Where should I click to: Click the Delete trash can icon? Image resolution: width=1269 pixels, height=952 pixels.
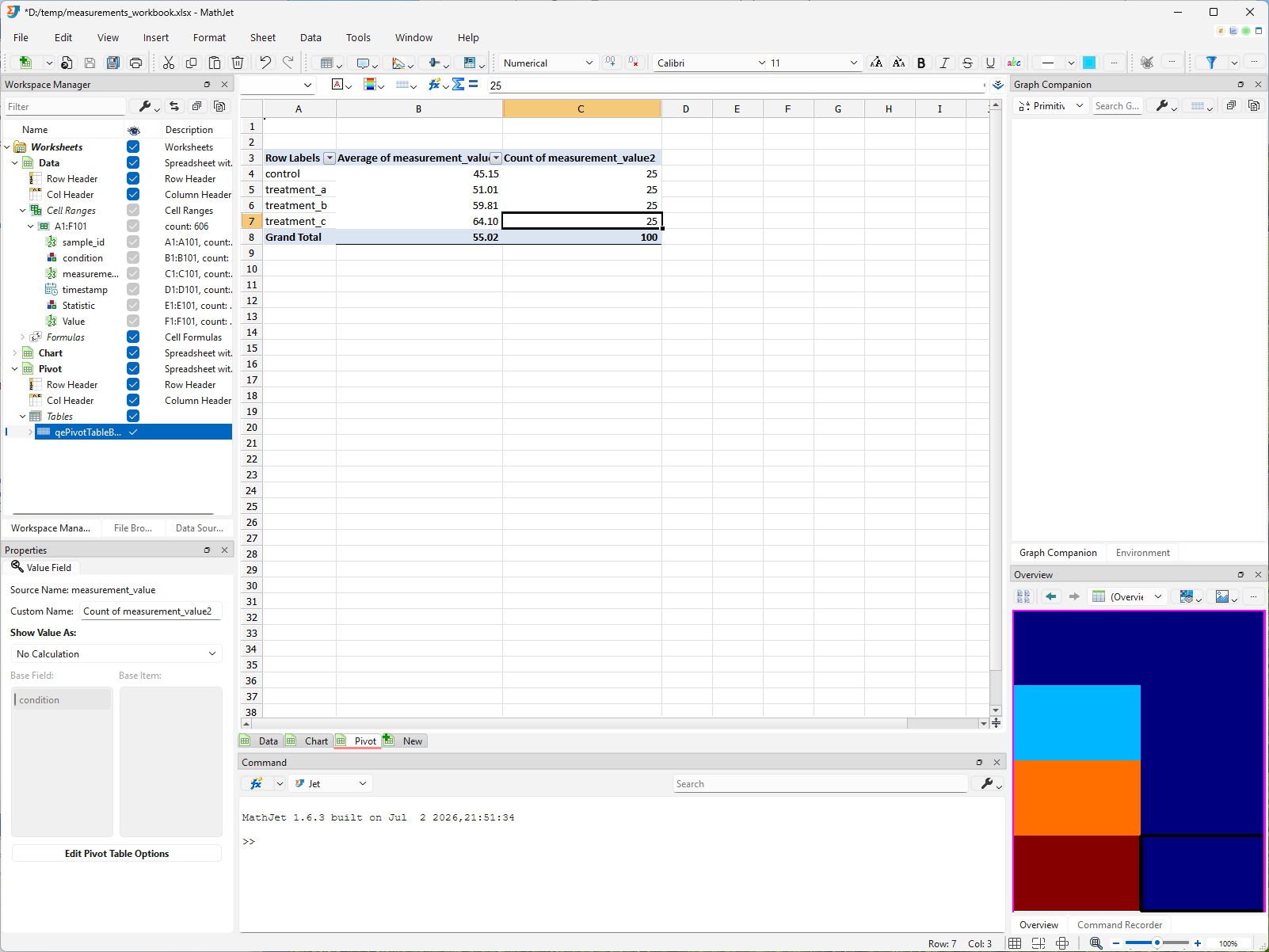[238, 63]
